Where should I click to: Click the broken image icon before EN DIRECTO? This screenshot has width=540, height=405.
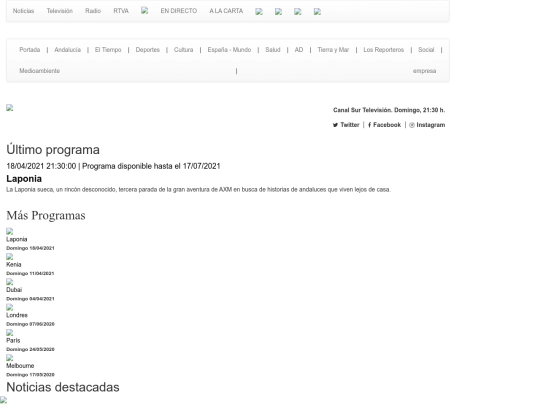145,11
